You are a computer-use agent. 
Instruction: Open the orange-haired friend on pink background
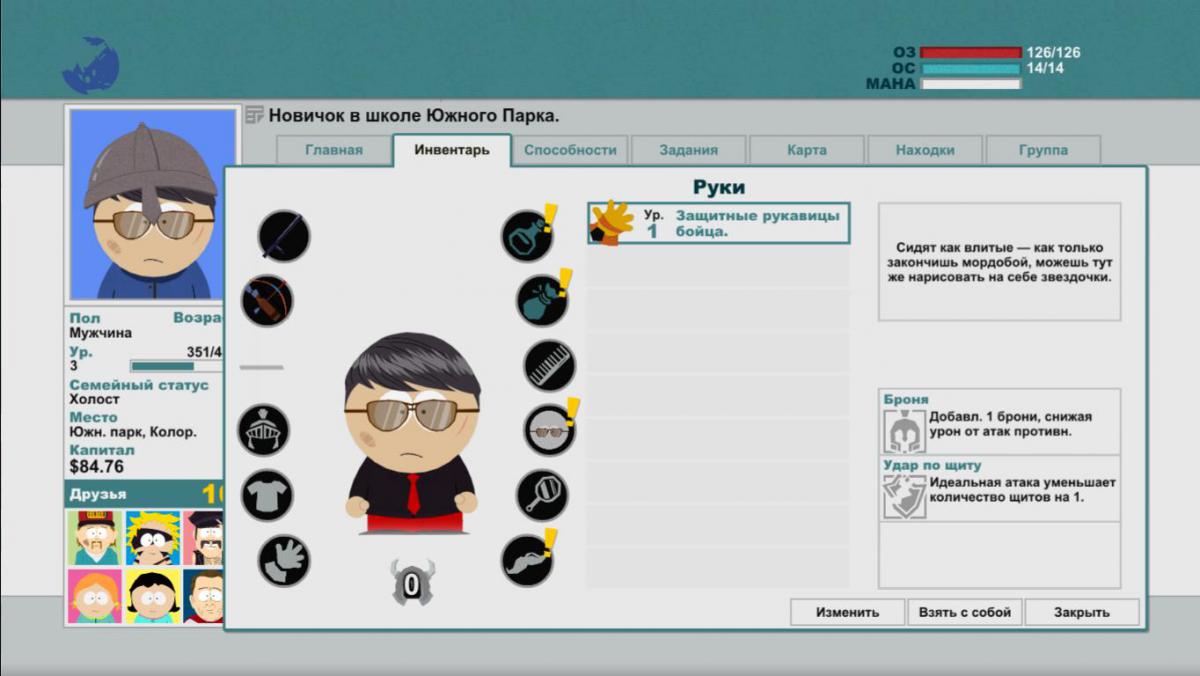94,596
